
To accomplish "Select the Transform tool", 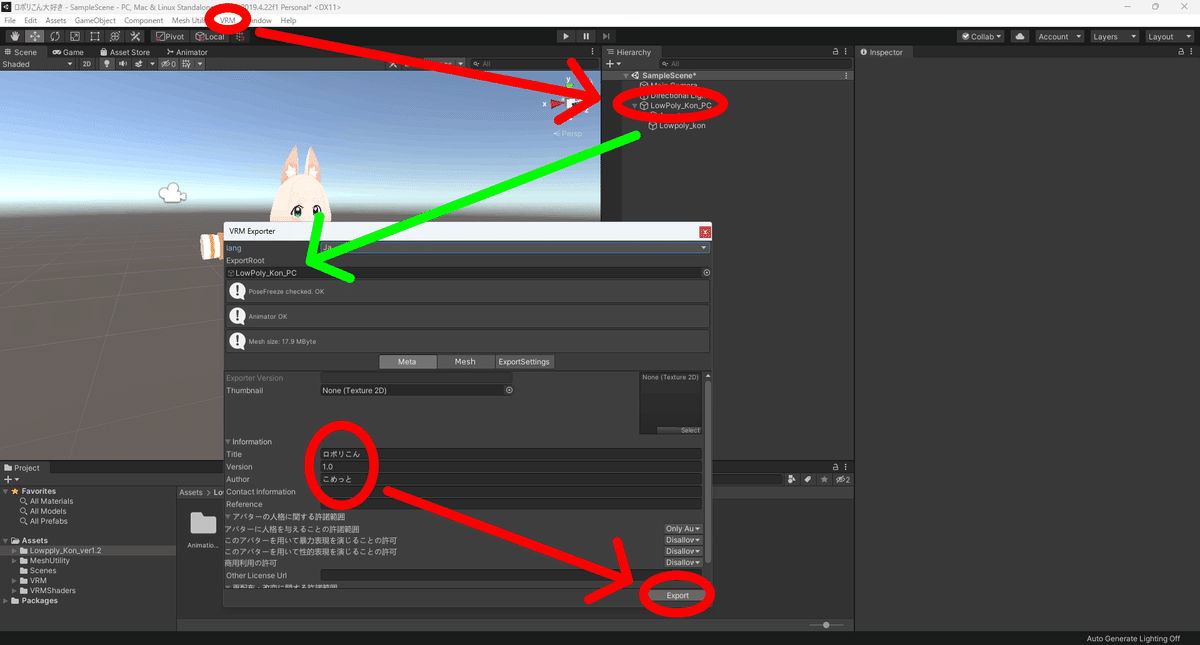I will point(114,36).
